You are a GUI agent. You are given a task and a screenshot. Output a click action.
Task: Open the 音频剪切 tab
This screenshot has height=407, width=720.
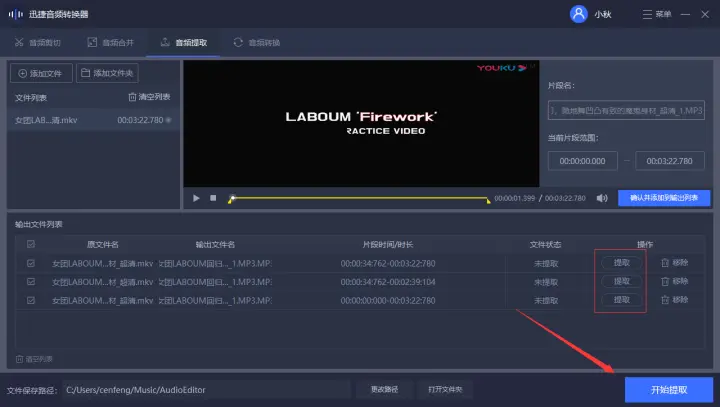38,42
